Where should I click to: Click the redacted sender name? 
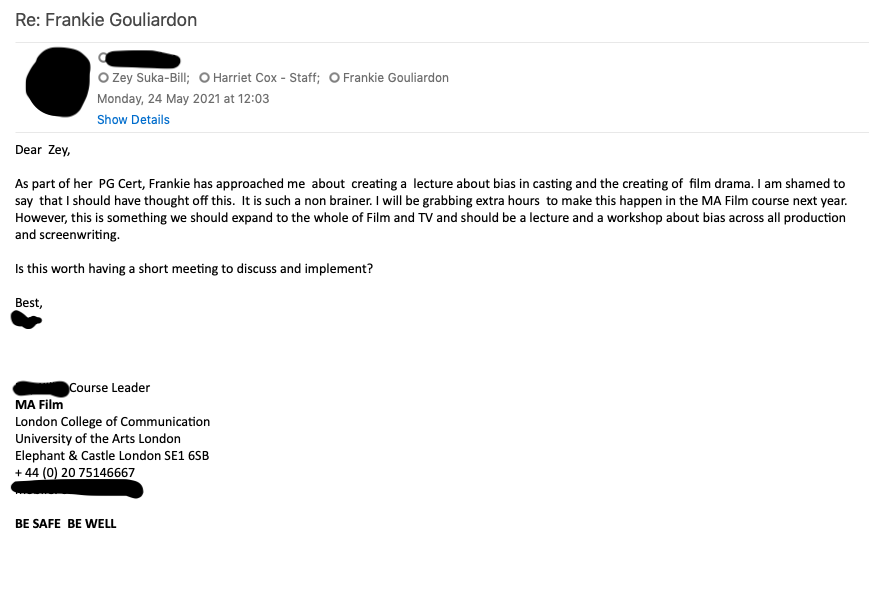click(142, 59)
